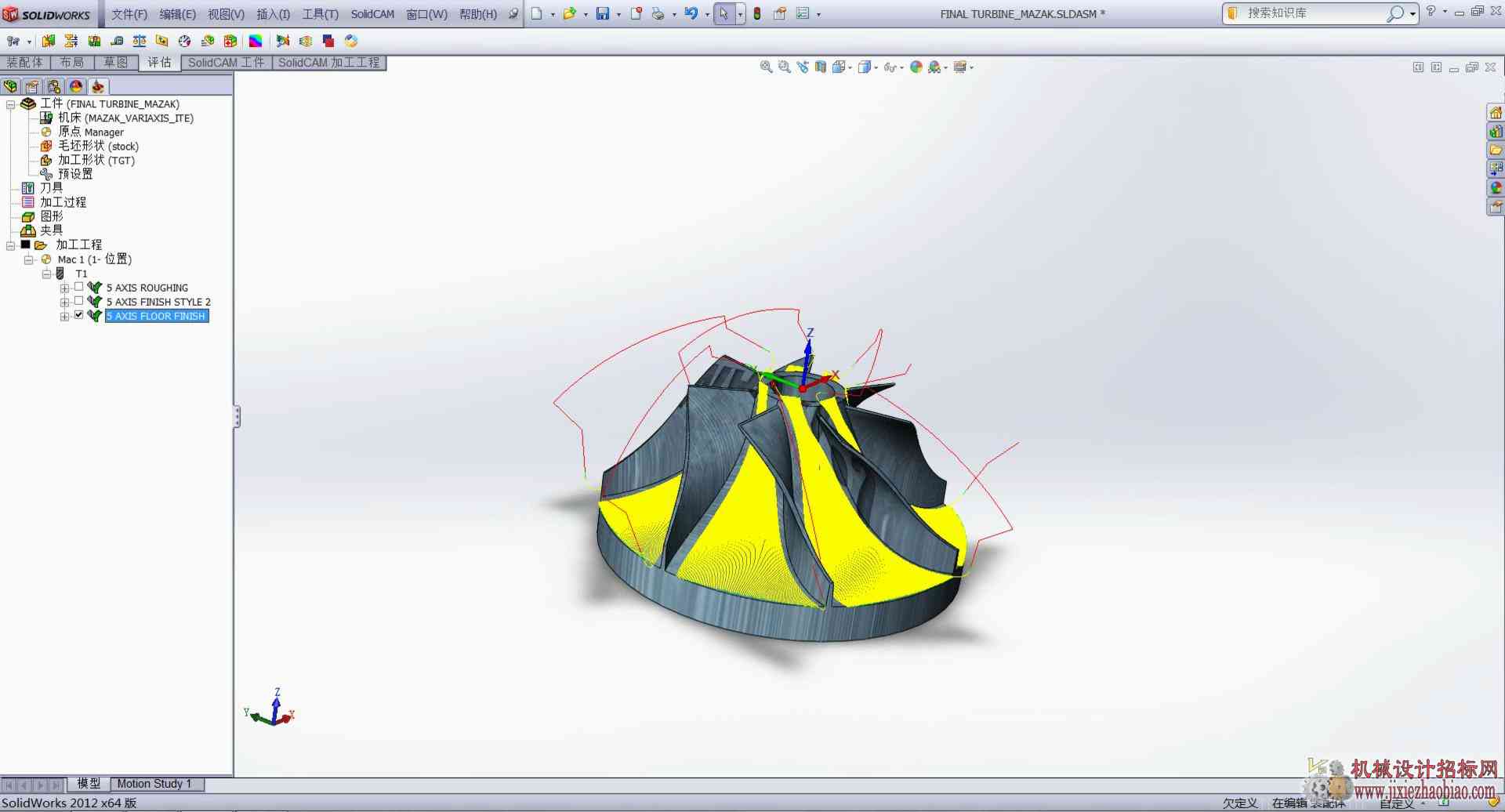
Task: Collapse the 加工工程 operations node
Action: click(x=11, y=246)
